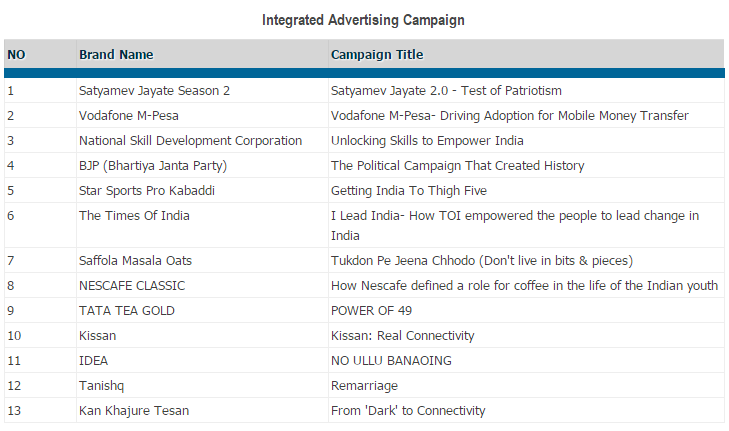The height and width of the screenshot is (431, 729).
Task: Select the 'TATA TEA GOLD' brand cell
Action: click(x=127, y=311)
